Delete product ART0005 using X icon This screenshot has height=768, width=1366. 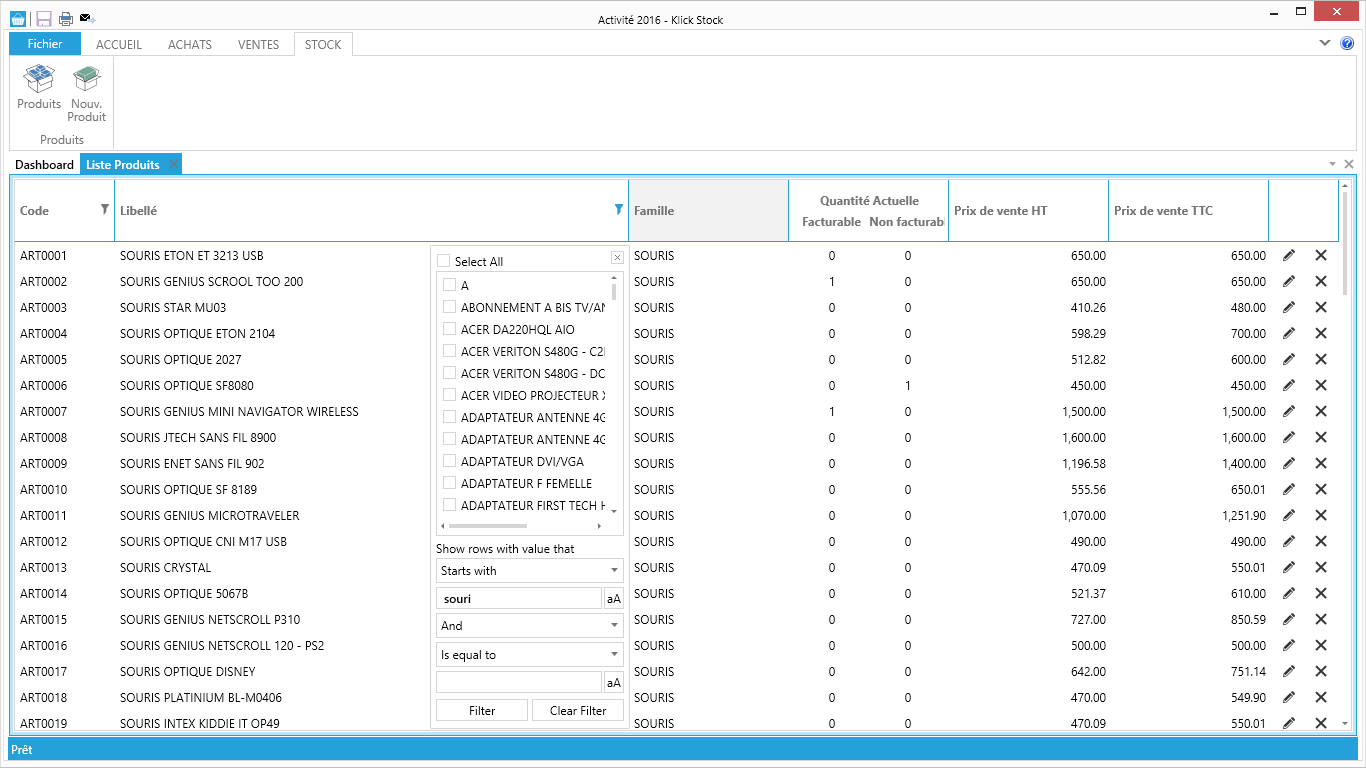pos(1320,360)
